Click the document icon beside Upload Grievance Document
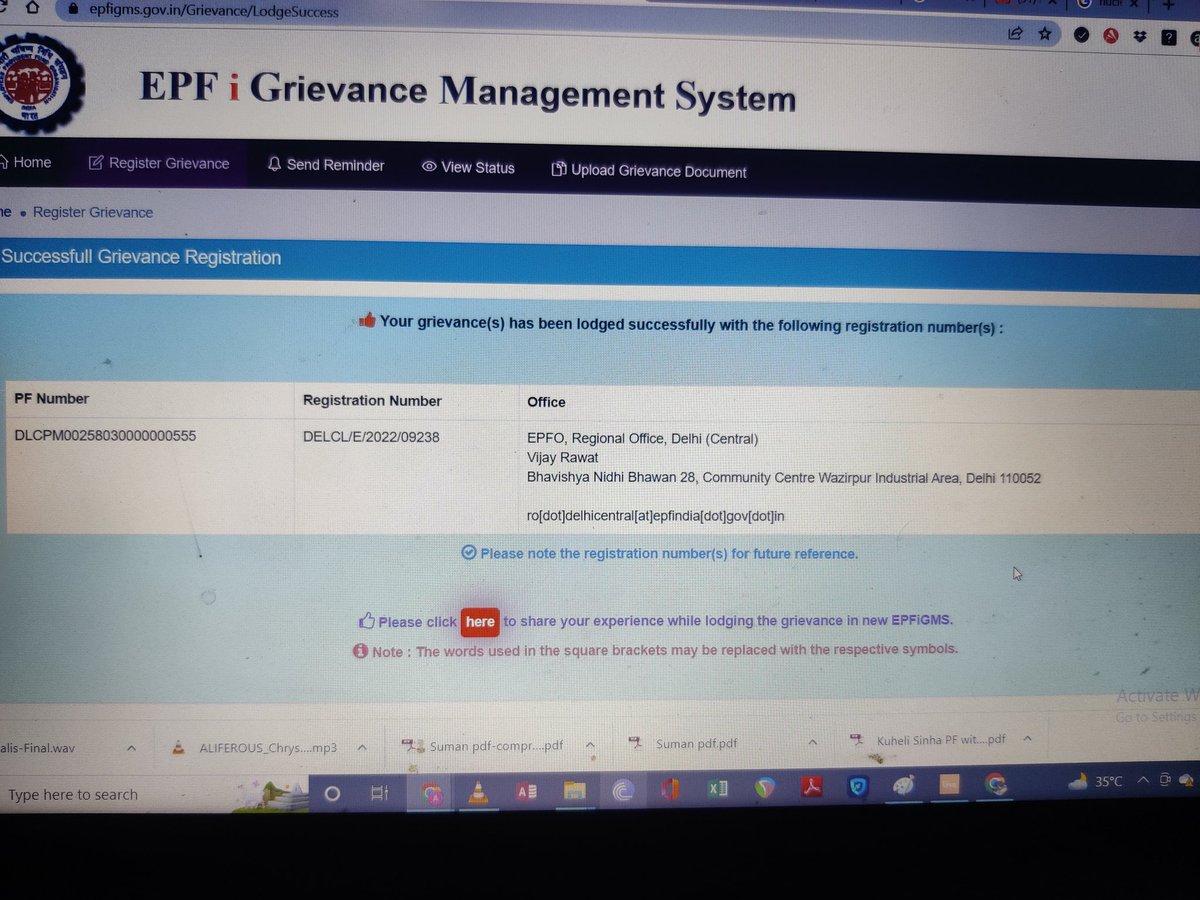The width and height of the screenshot is (1200, 900). (x=559, y=170)
